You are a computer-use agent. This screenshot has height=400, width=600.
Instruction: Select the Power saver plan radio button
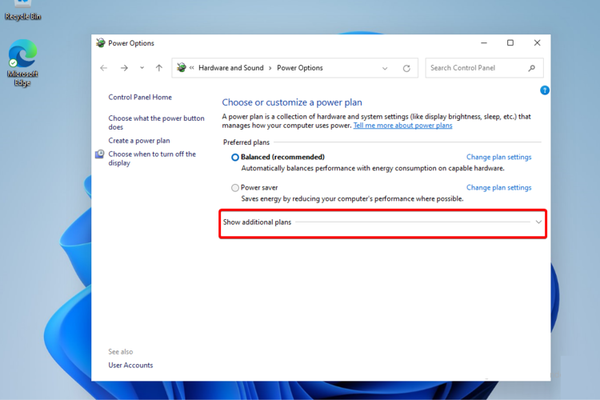tap(235, 188)
